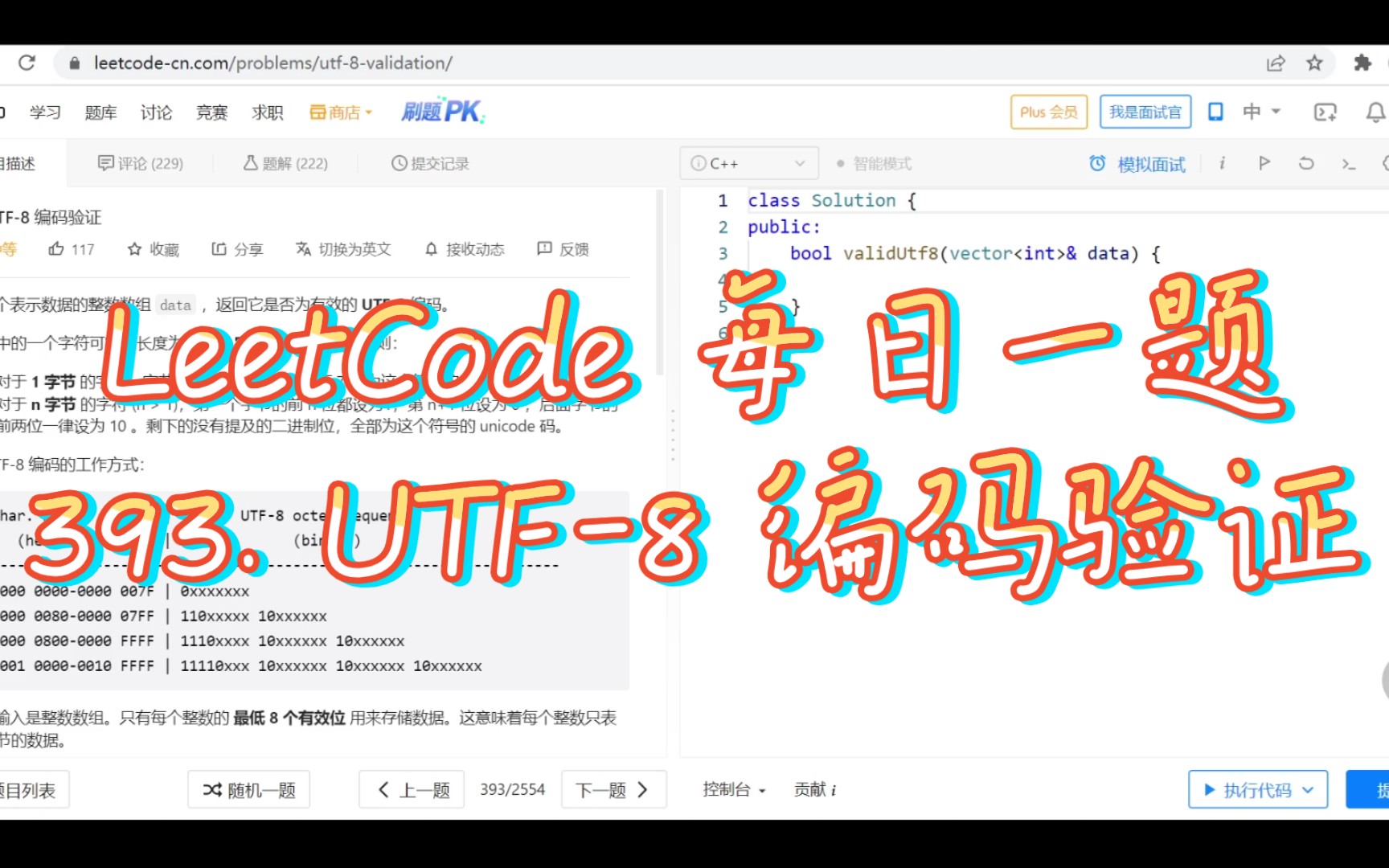Open the mobile device icon in the header
The width and height of the screenshot is (1389, 868).
click(x=1215, y=112)
